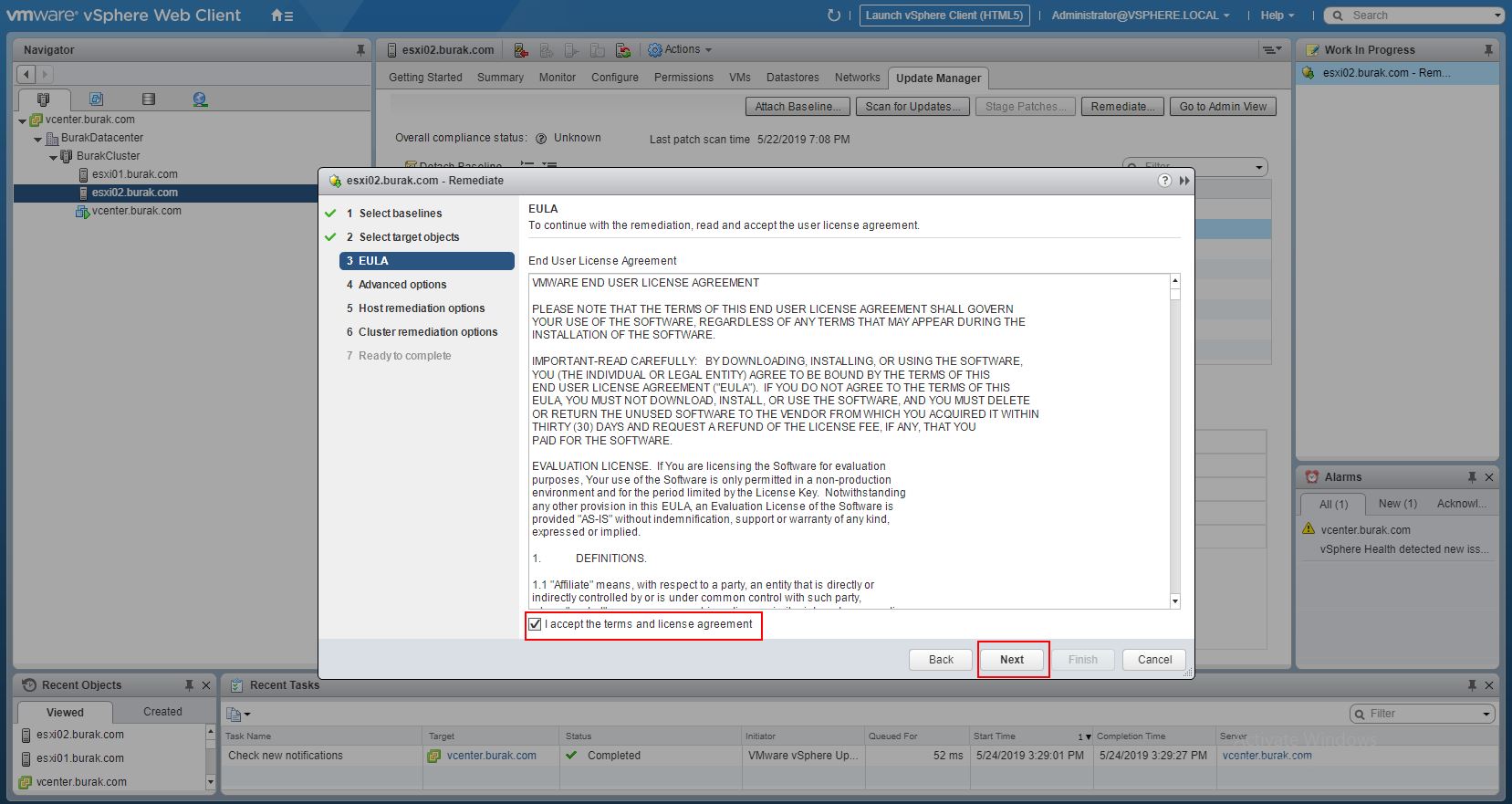Switch to Storage view icon
The width and height of the screenshot is (1512, 804).
click(x=149, y=99)
